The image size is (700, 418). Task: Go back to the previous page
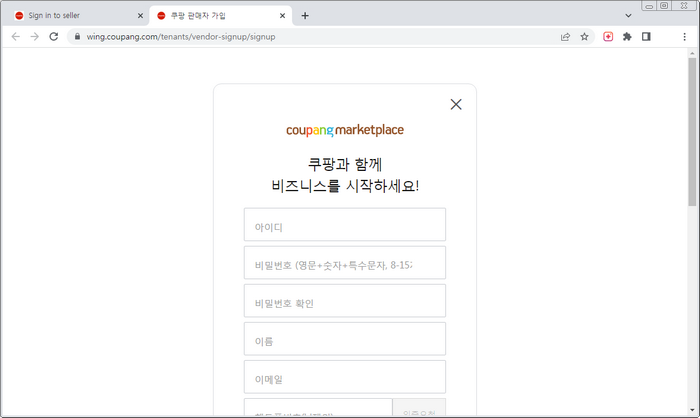point(16,37)
